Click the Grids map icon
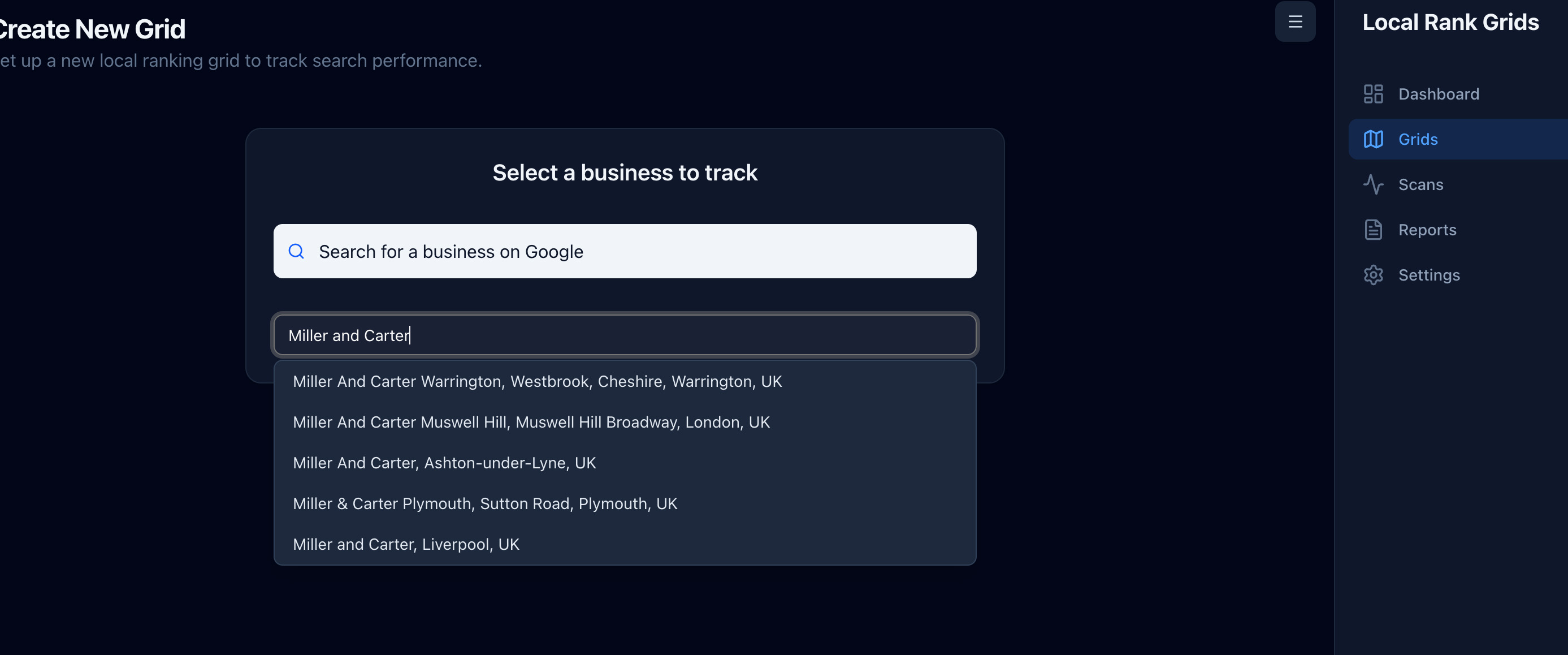The image size is (1568, 655). tap(1373, 139)
